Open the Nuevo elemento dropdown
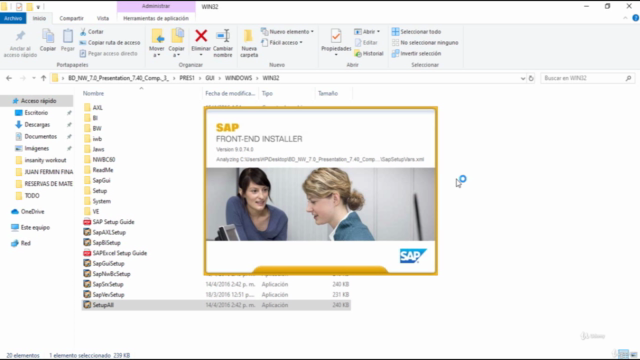 click(x=287, y=32)
